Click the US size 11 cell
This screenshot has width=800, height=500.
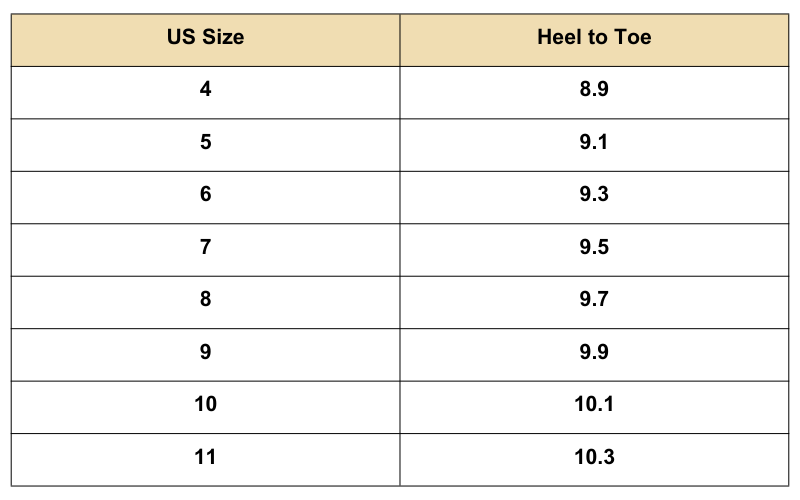point(205,457)
